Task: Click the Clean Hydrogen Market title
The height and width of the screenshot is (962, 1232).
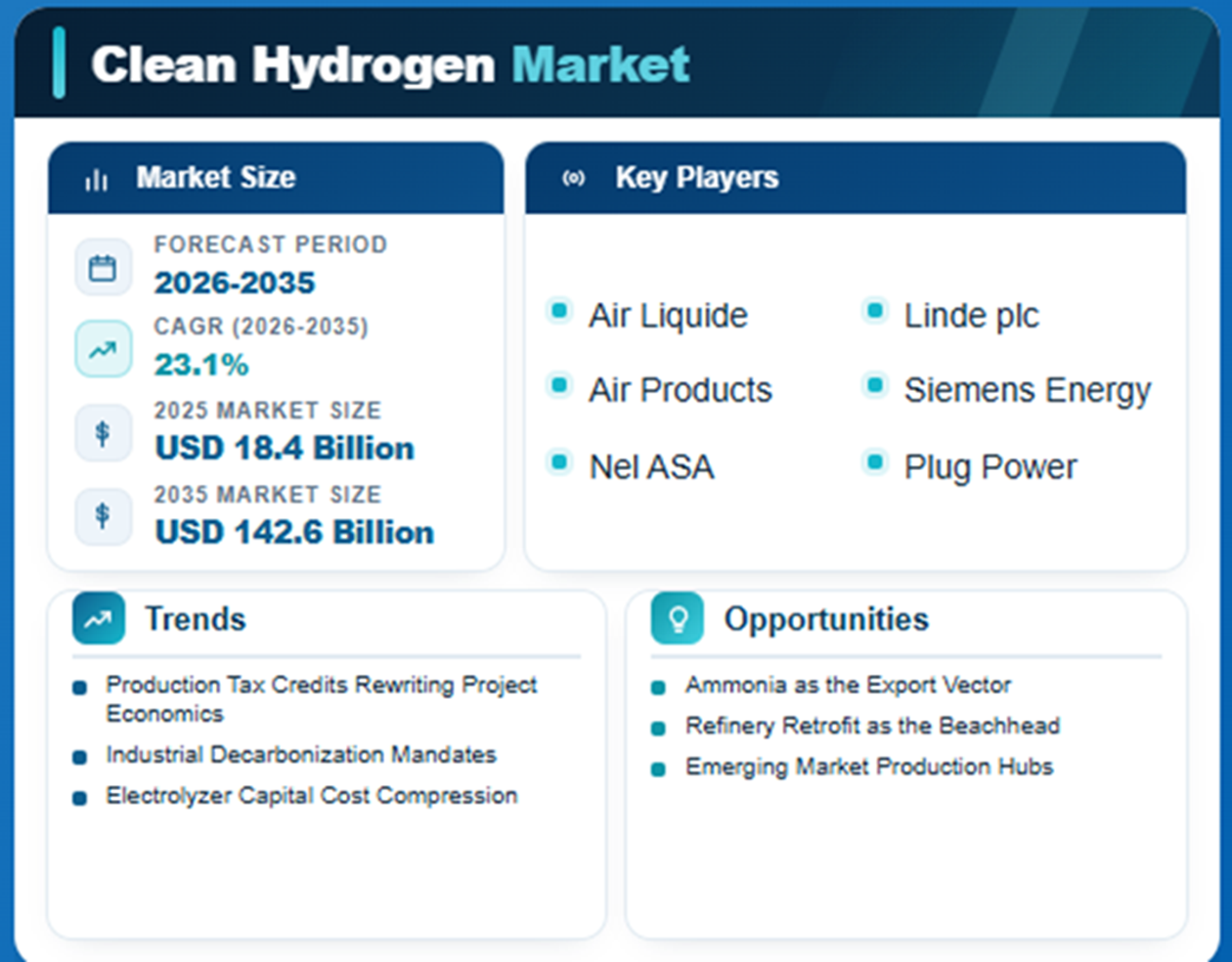Action: tap(390, 66)
